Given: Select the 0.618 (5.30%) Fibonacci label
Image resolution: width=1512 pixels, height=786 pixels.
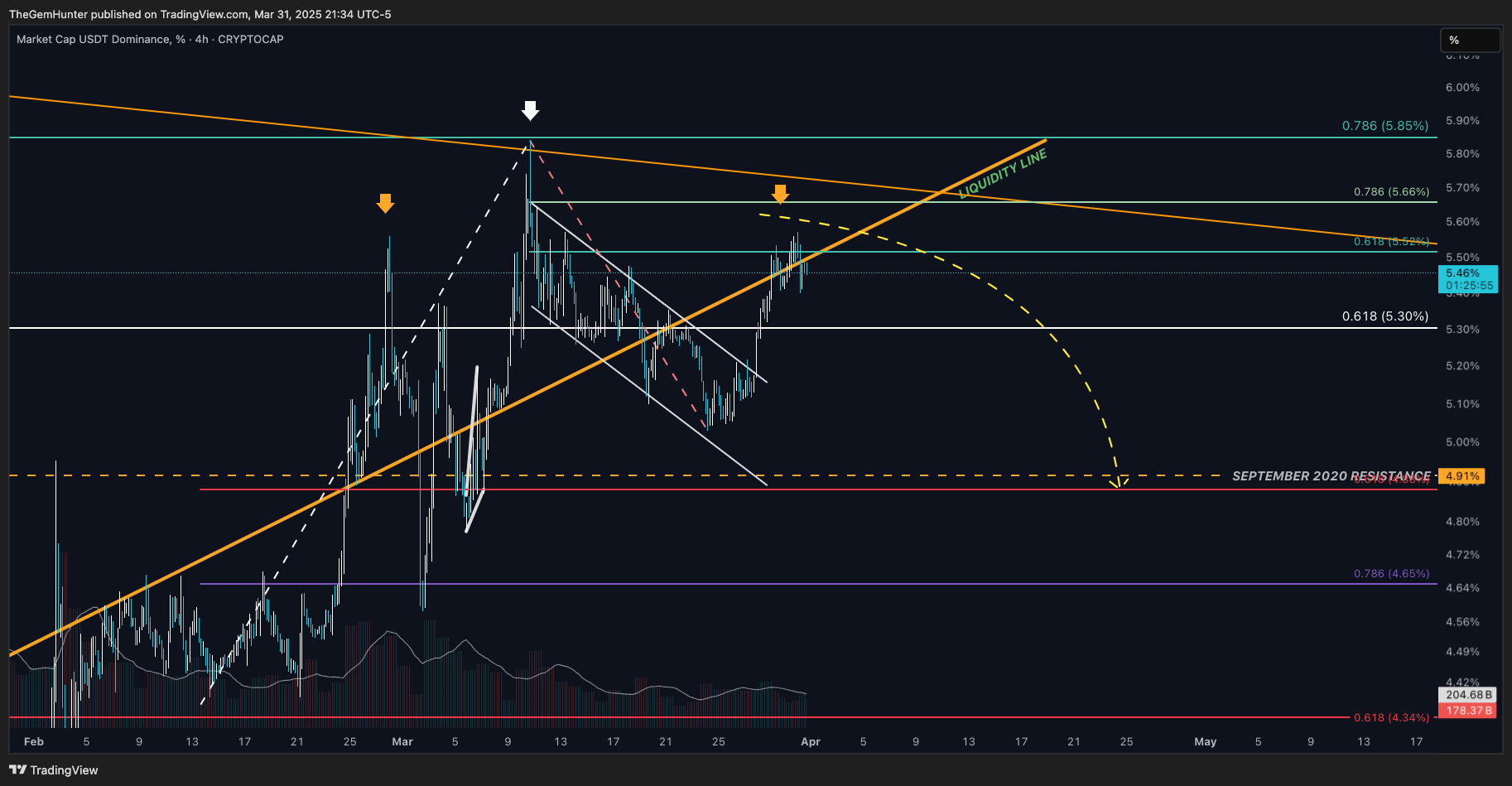Looking at the screenshot, I should point(1385,316).
